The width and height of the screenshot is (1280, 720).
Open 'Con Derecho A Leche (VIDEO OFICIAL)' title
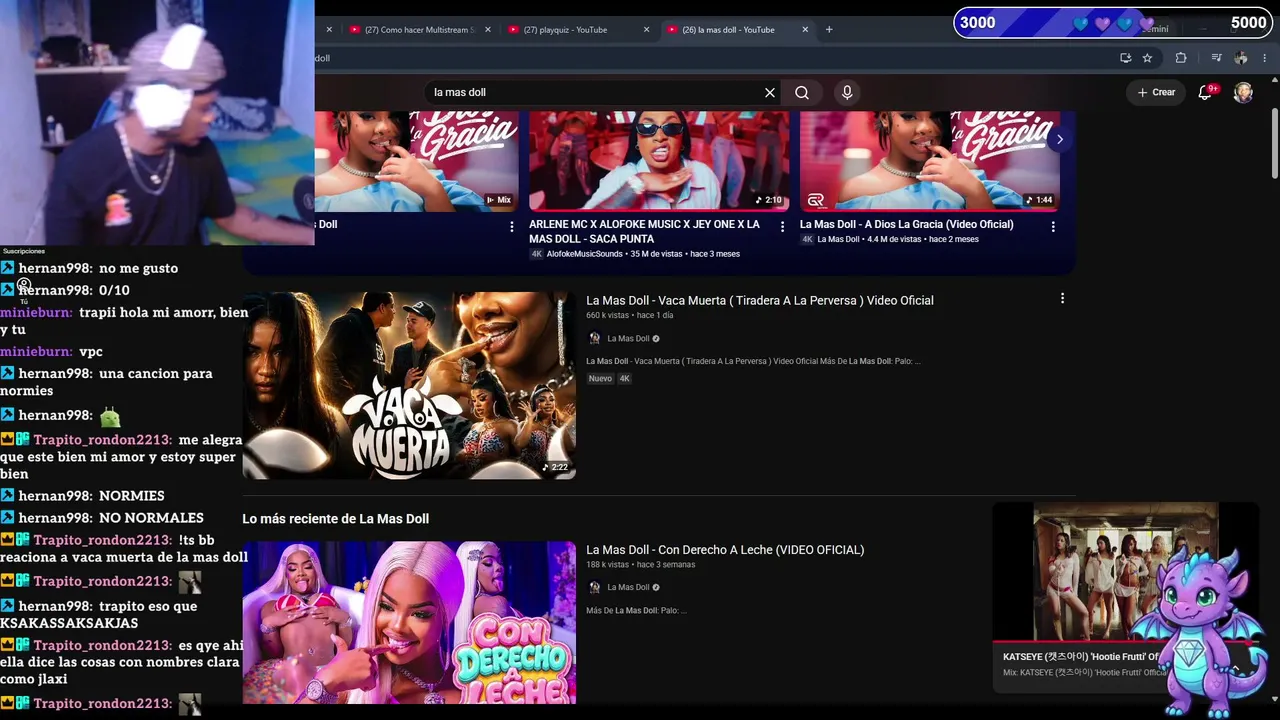click(725, 550)
